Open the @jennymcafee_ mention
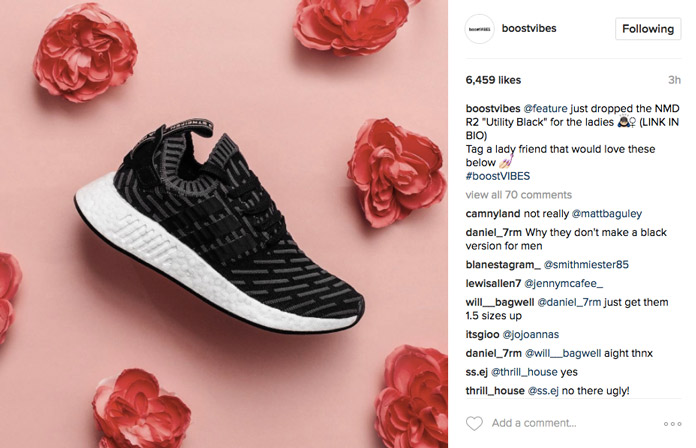Image resolution: width=696 pixels, height=448 pixels. pyautogui.click(x=564, y=283)
